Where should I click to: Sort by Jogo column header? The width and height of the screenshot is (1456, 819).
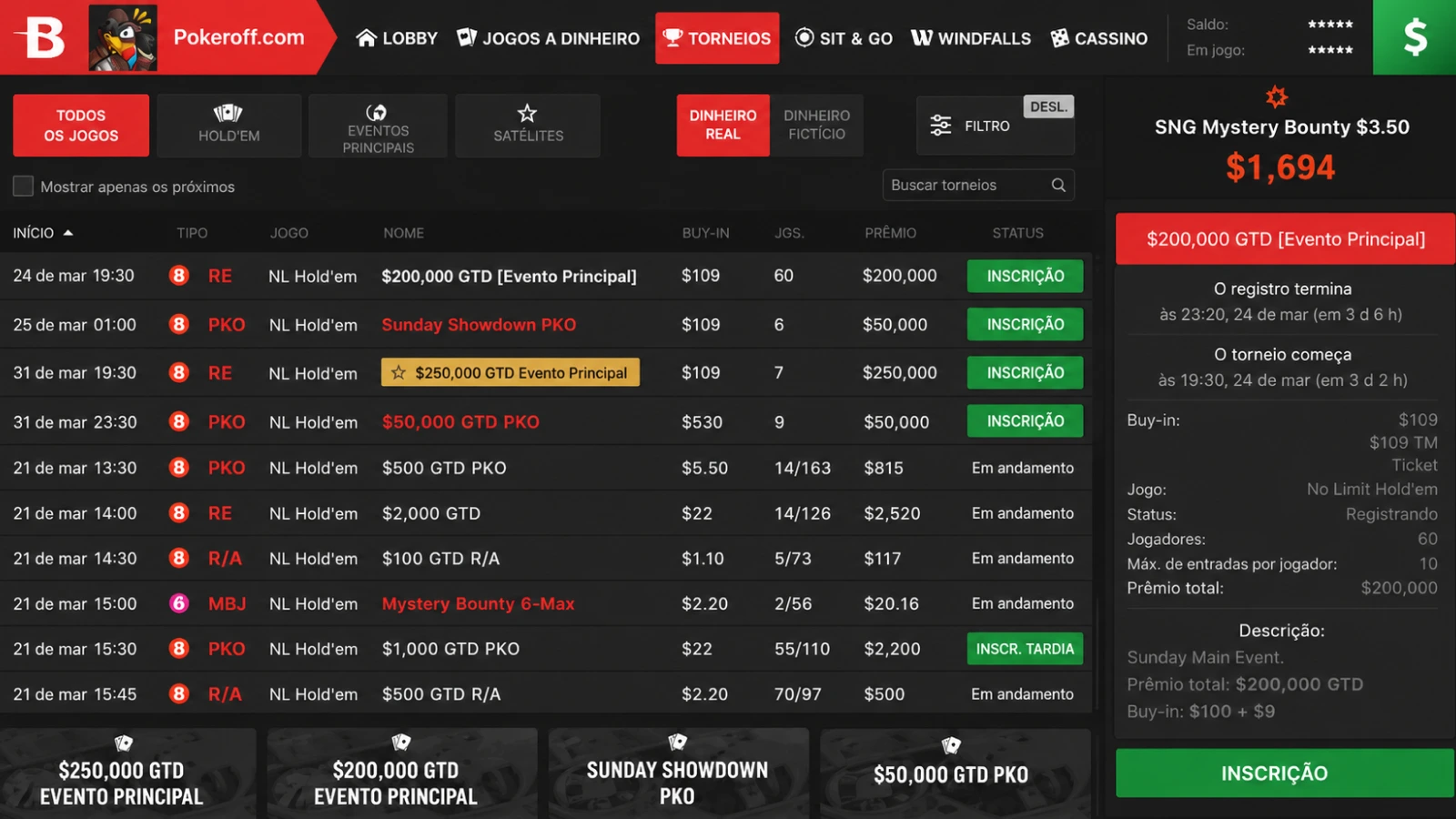coord(288,233)
